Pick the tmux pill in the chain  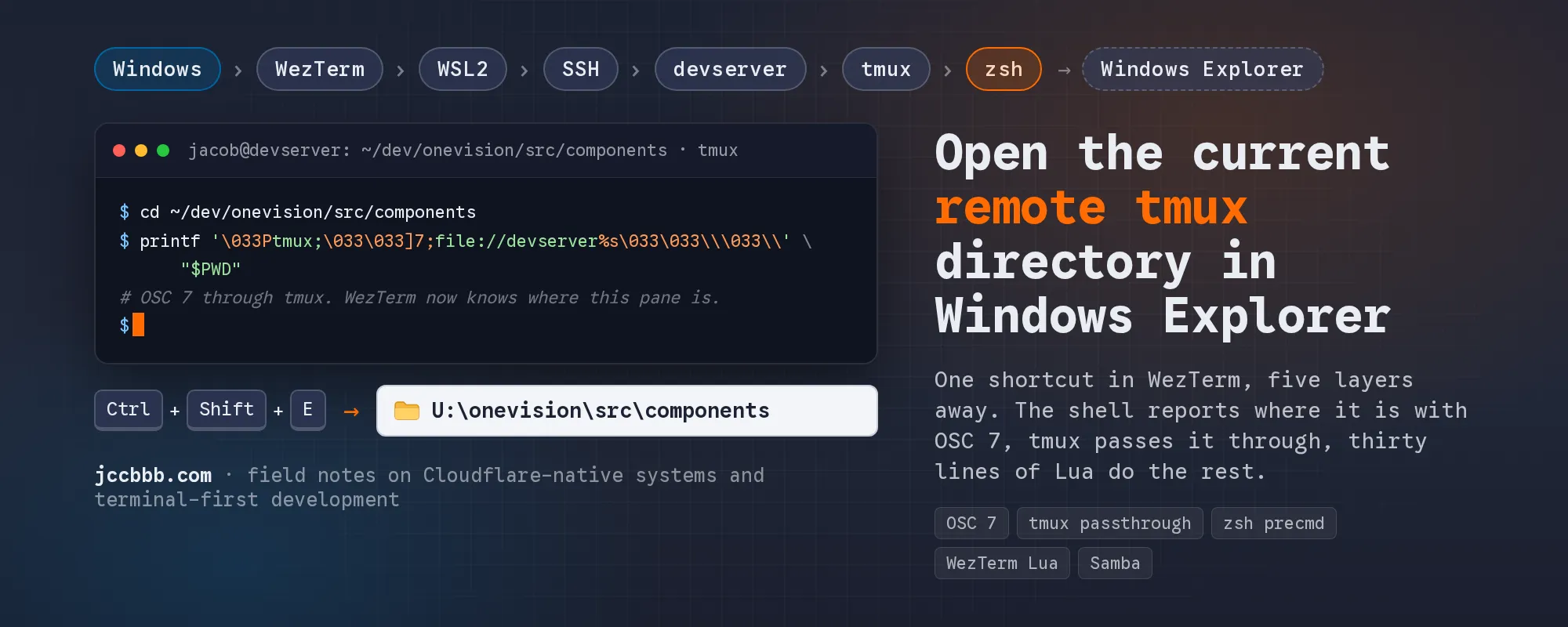[886, 69]
